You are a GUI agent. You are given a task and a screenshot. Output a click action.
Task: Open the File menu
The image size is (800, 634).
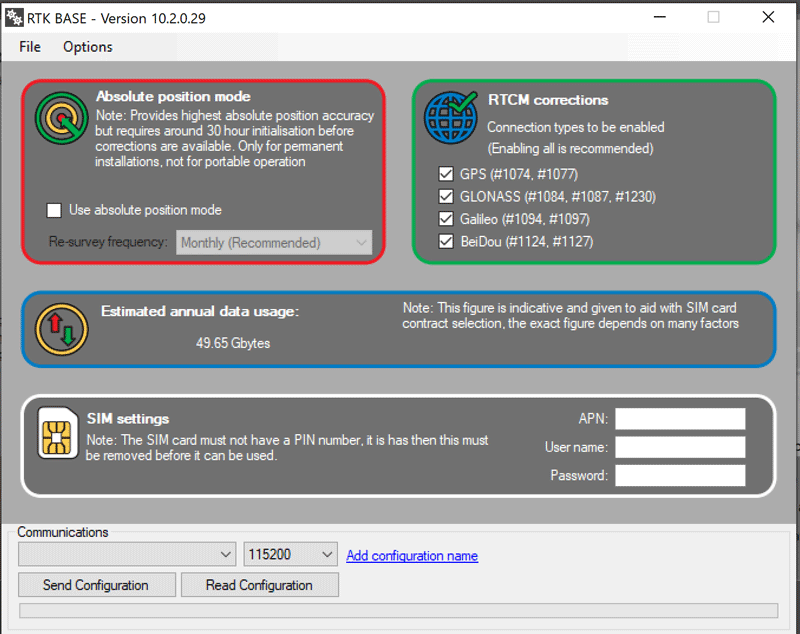[x=30, y=47]
